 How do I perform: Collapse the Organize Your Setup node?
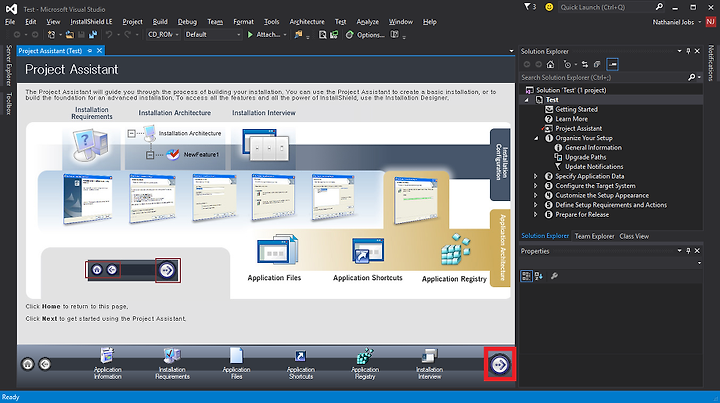click(x=536, y=138)
